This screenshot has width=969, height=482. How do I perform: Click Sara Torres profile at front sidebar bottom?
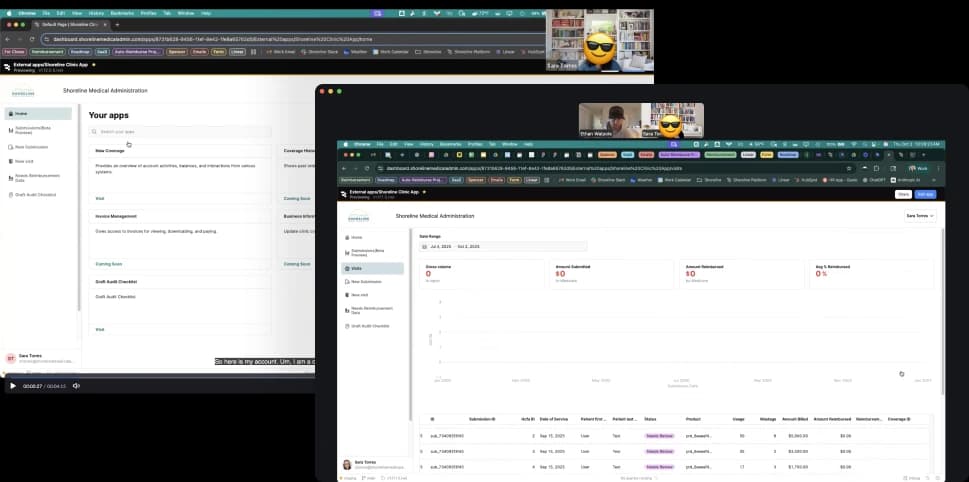pyautogui.click(x=374, y=465)
